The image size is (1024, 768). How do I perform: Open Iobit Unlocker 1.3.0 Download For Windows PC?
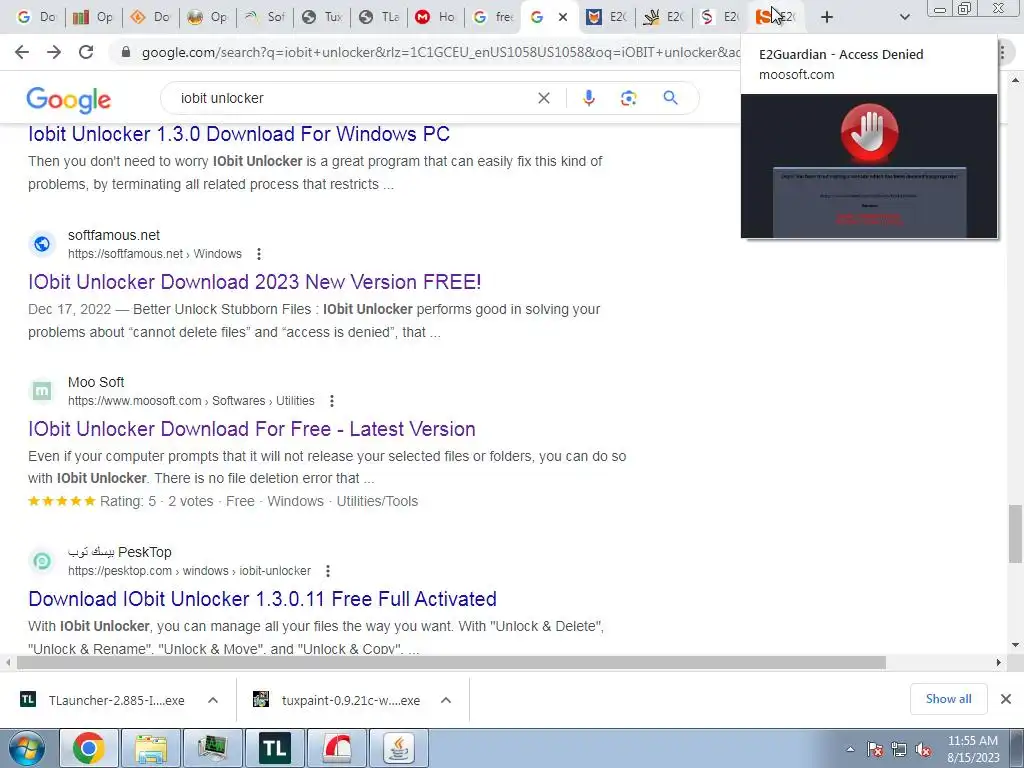click(238, 134)
